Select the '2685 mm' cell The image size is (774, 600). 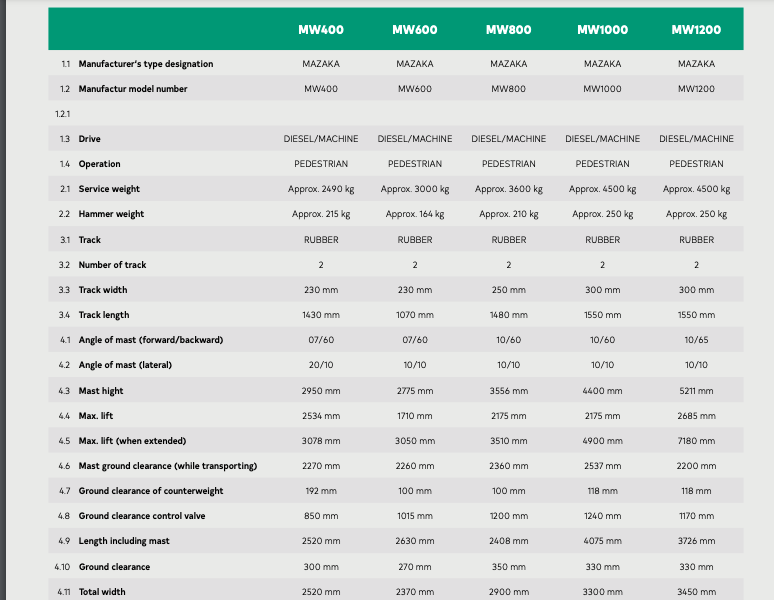pos(696,416)
